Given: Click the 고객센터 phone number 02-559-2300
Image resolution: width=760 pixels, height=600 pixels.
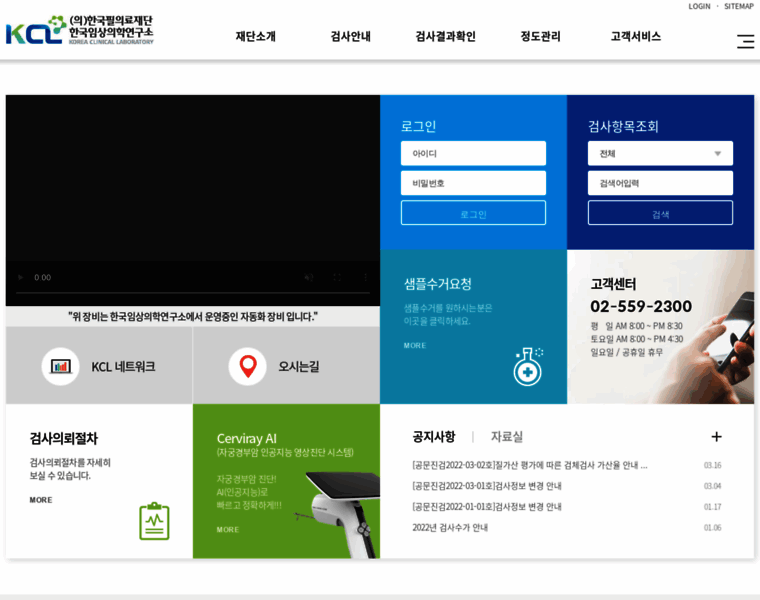Looking at the screenshot, I should (x=641, y=306).
